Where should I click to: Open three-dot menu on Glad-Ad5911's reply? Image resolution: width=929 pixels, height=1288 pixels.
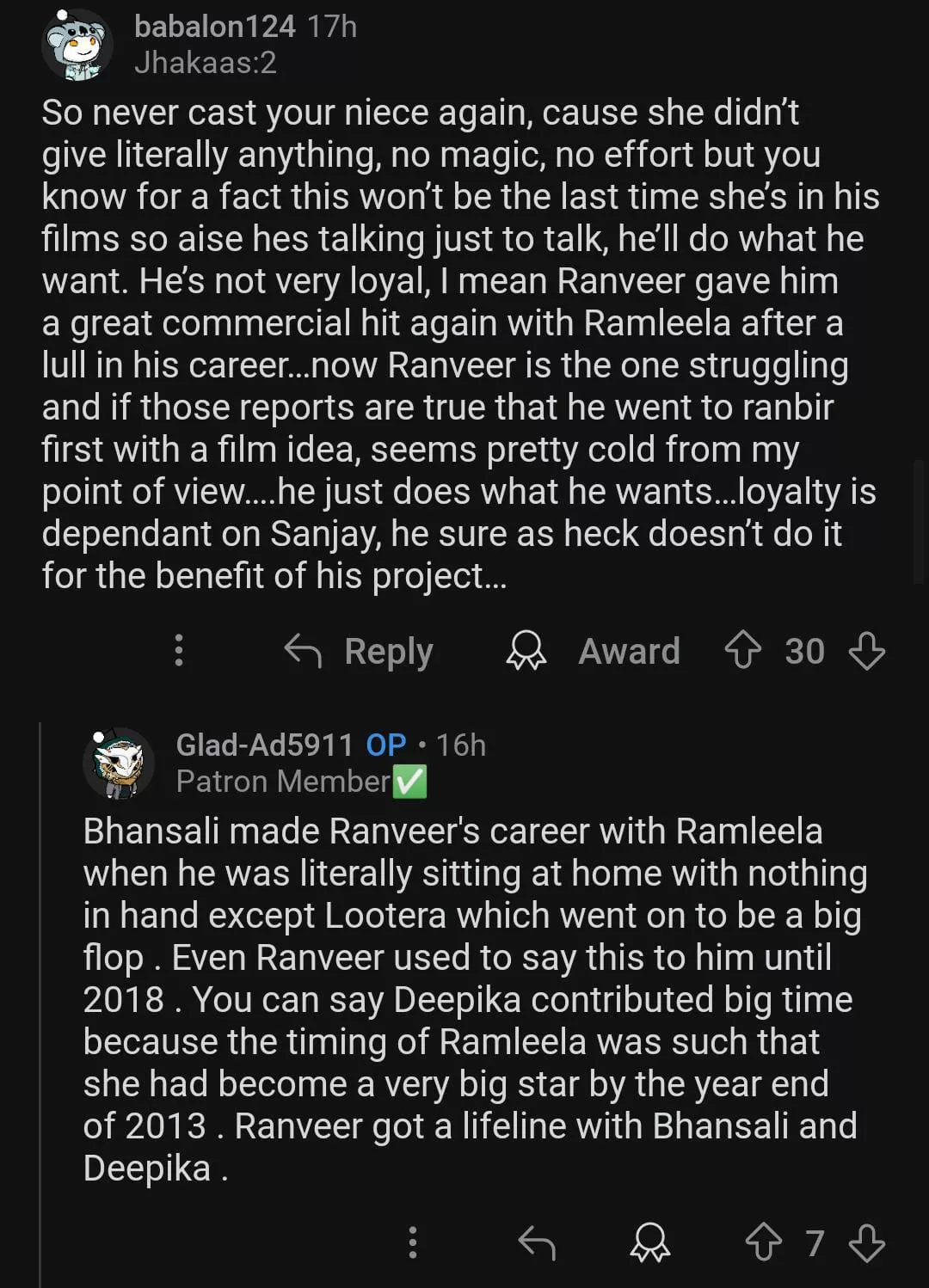pos(413,1242)
